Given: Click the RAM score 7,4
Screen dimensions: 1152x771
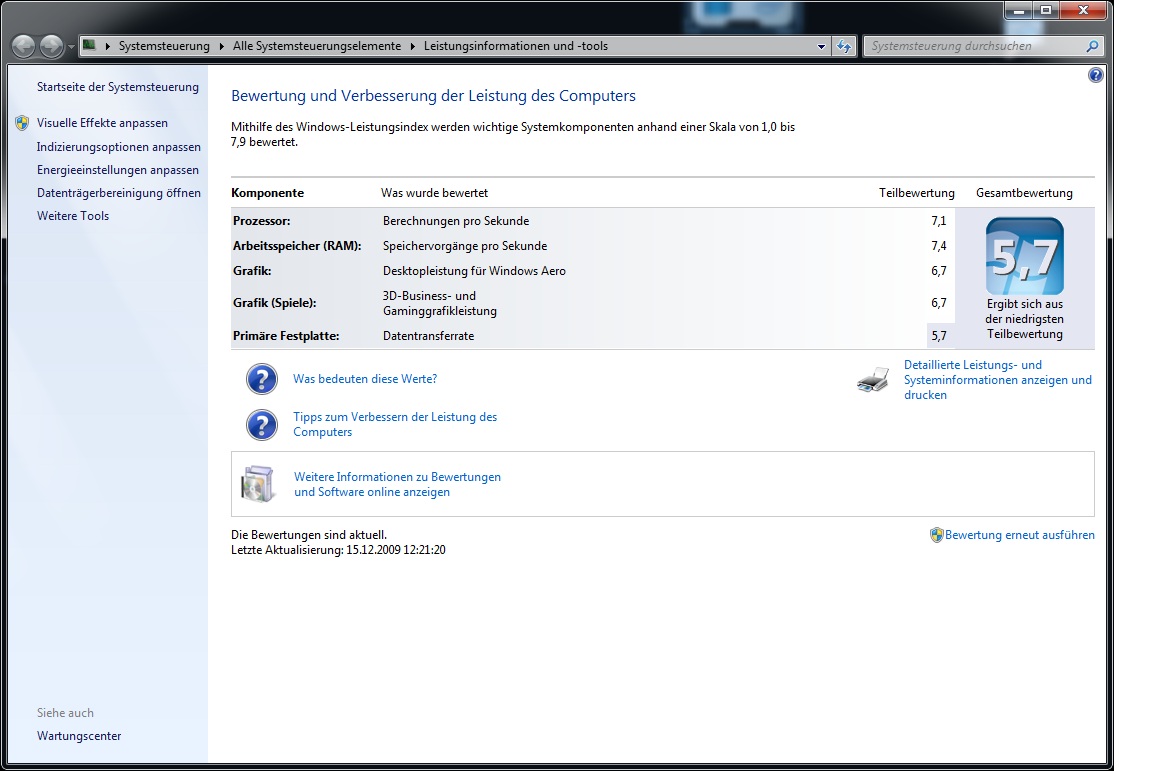Looking at the screenshot, I should point(938,245).
